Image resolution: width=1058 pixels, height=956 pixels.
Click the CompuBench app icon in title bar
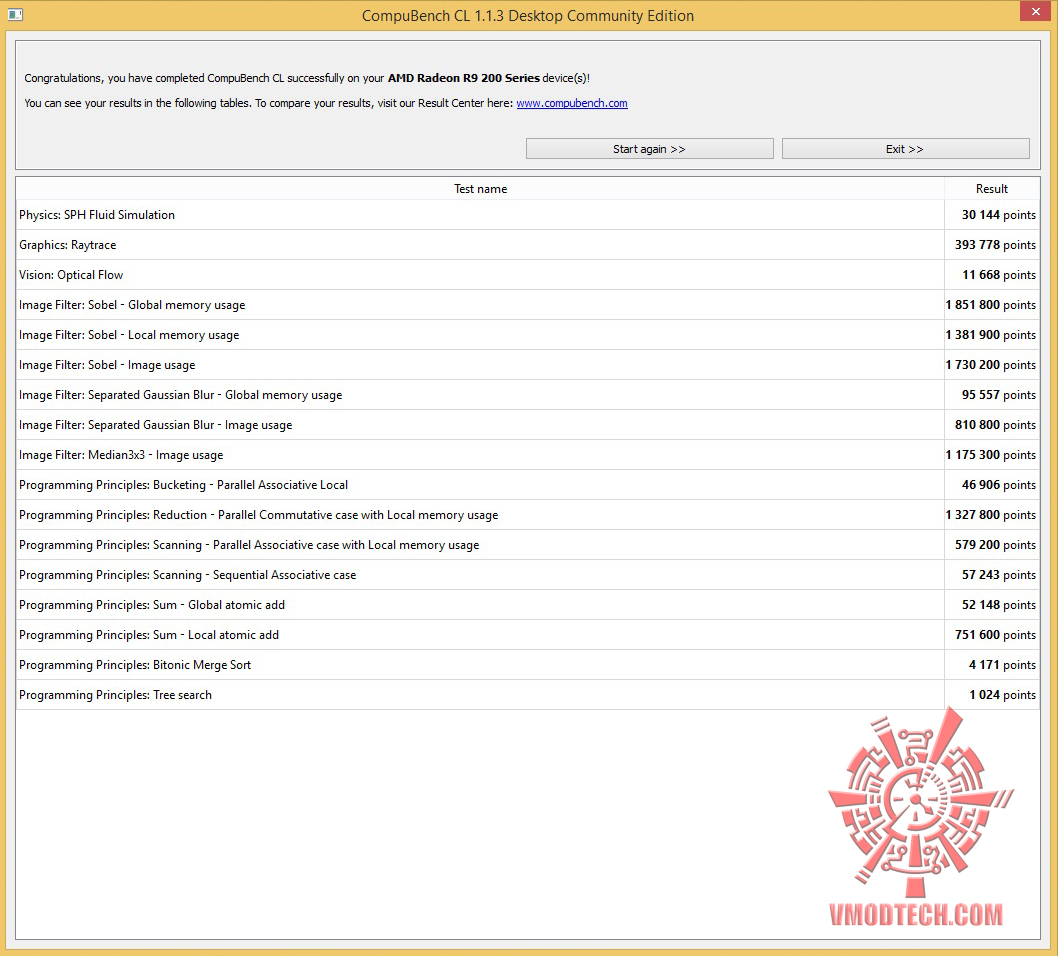click(15, 14)
